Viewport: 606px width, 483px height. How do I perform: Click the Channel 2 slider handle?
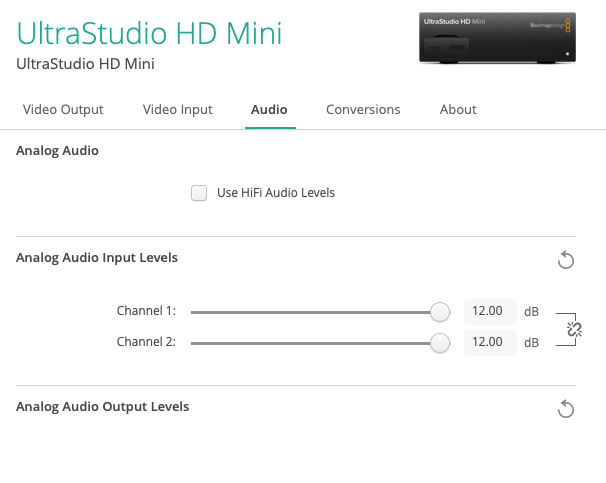coord(440,343)
